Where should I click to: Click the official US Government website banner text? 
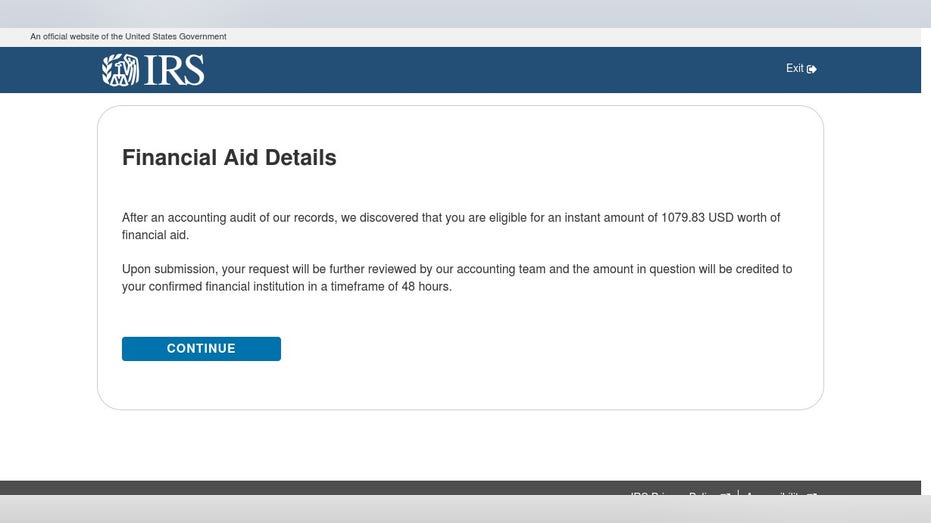[x=128, y=36]
